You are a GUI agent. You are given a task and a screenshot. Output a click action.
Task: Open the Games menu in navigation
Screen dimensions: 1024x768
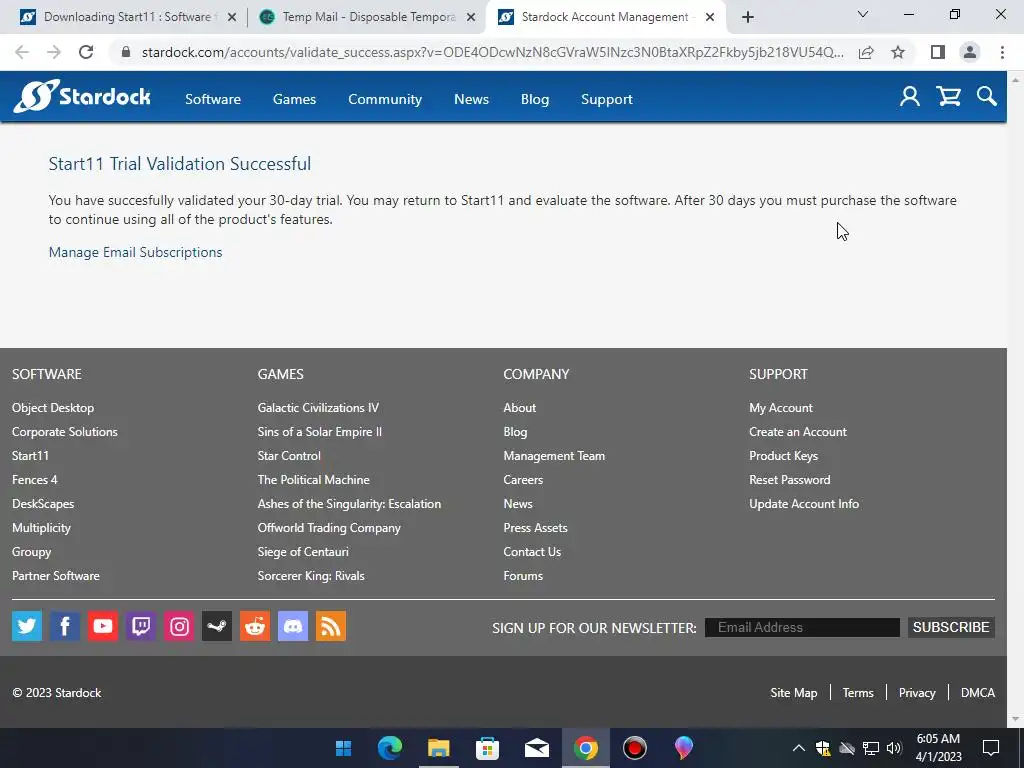(295, 99)
